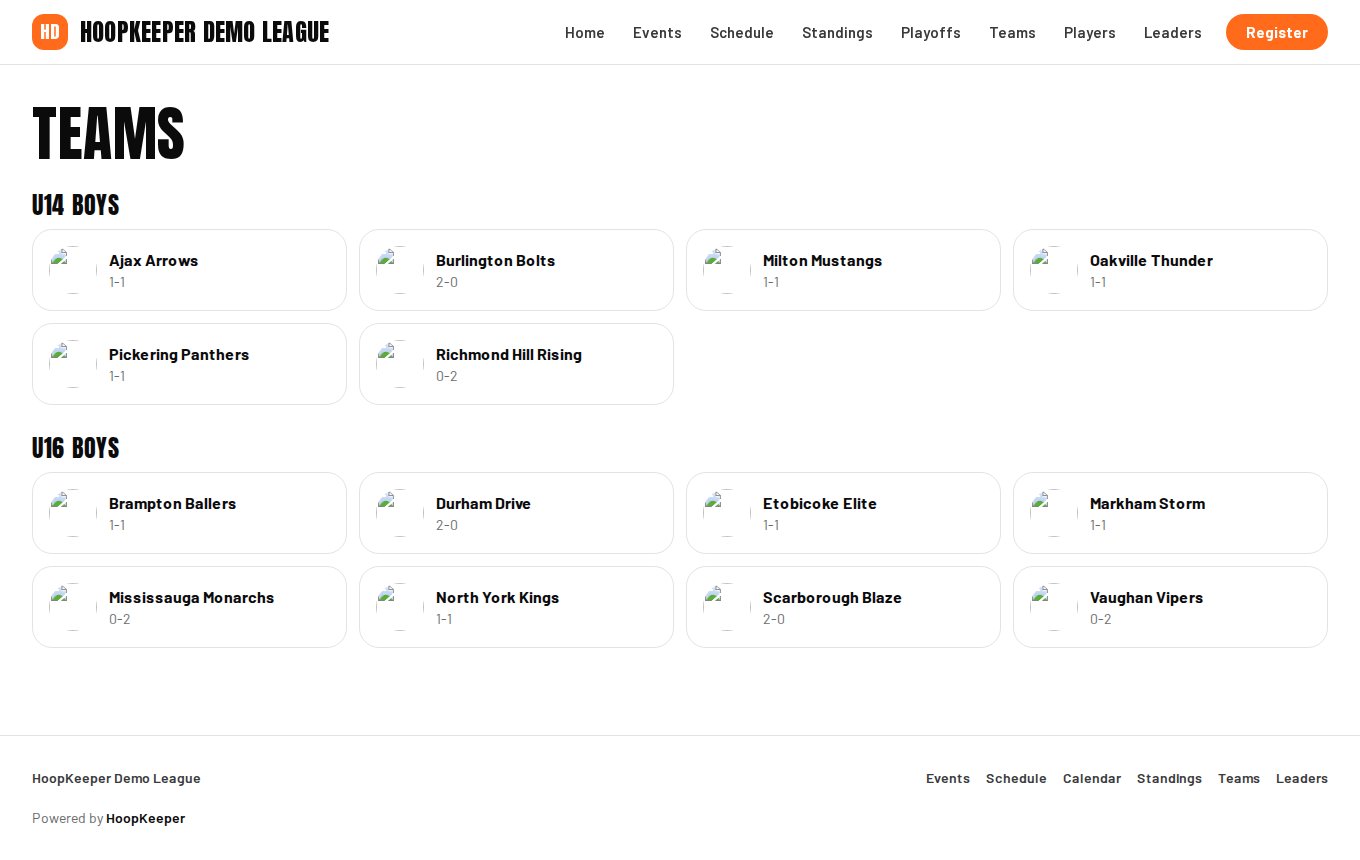Select the Durham Drive team name

click(483, 503)
